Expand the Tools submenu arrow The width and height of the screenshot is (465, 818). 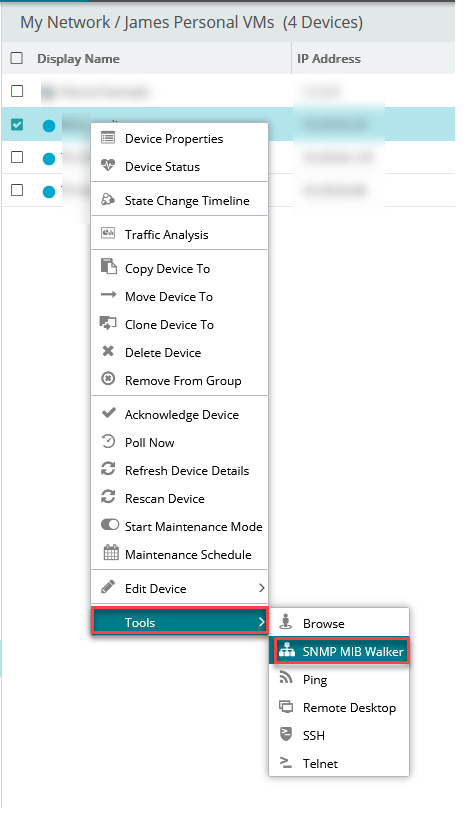tap(261, 621)
